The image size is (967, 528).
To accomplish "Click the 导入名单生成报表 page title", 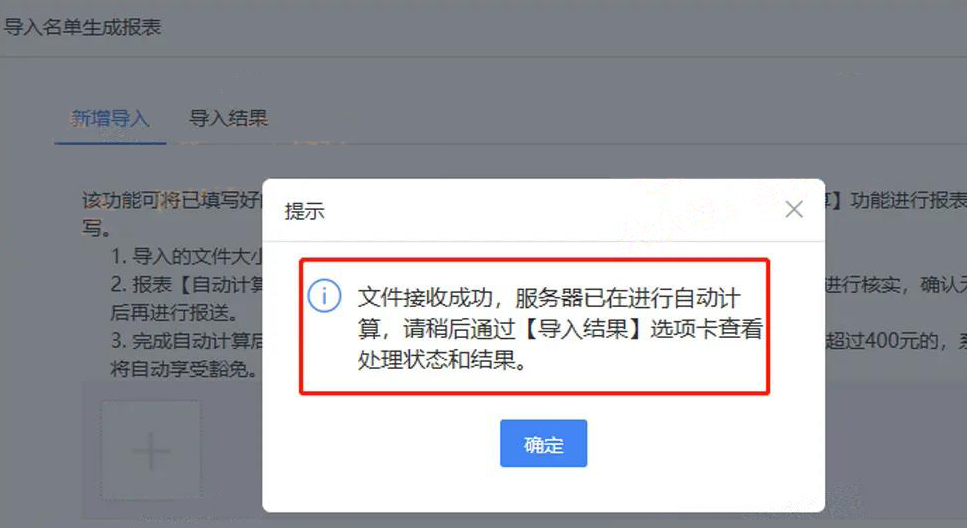I will pyautogui.click(x=82, y=27).
